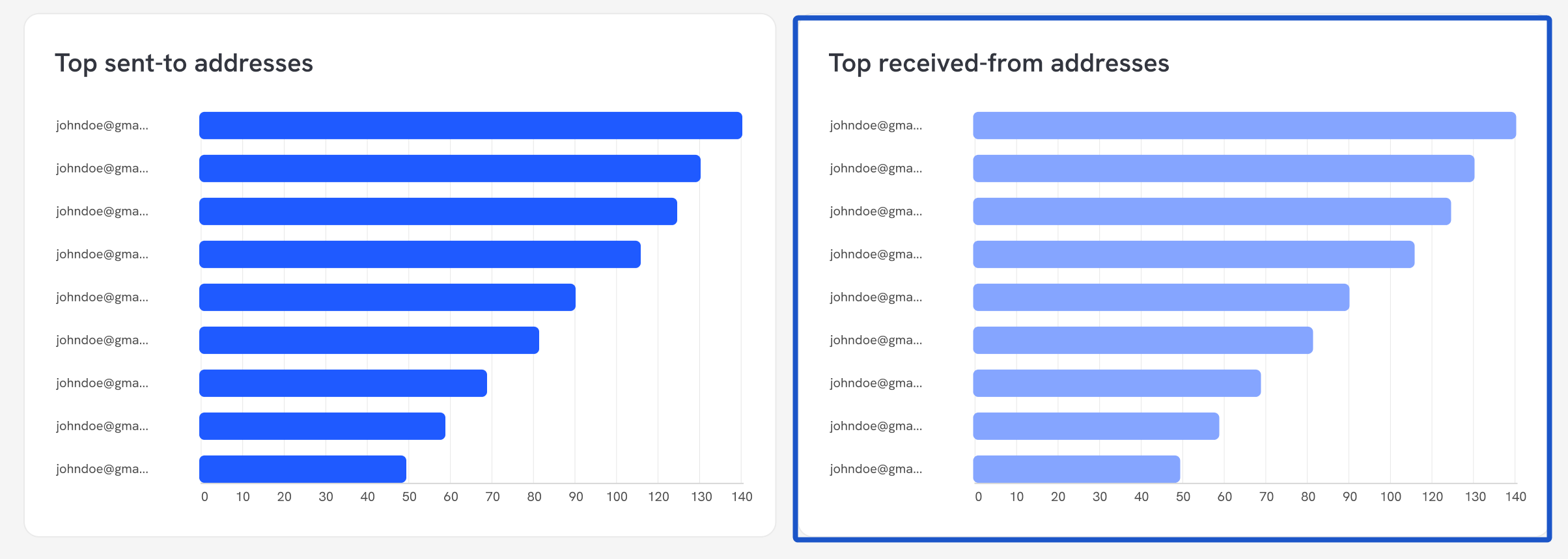The width and height of the screenshot is (1568, 559).
Task: Click the 50 axis tick in sent-to chart
Action: (x=409, y=497)
